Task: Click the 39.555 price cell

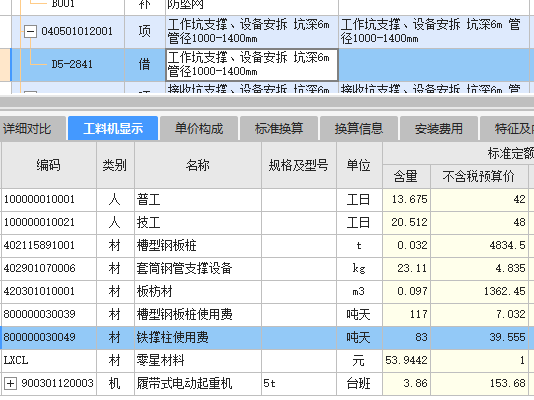Action: tap(479, 337)
